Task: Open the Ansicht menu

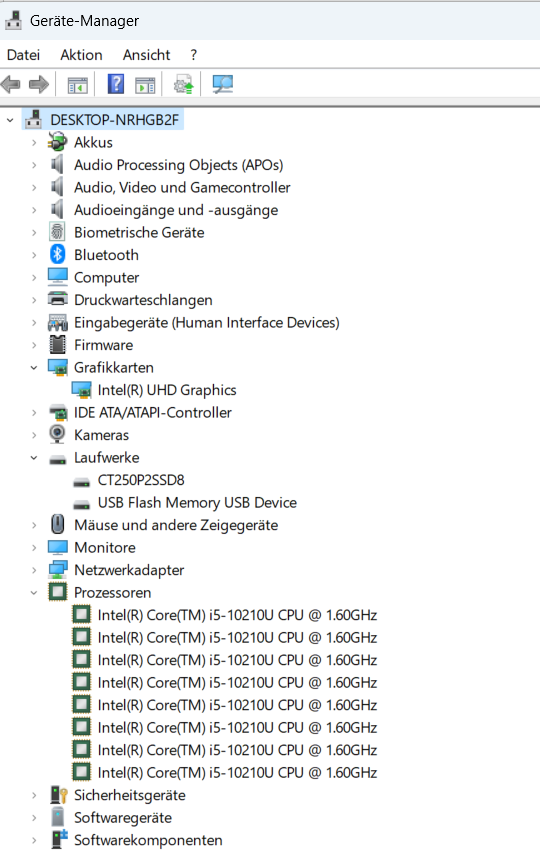Action: click(x=146, y=55)
